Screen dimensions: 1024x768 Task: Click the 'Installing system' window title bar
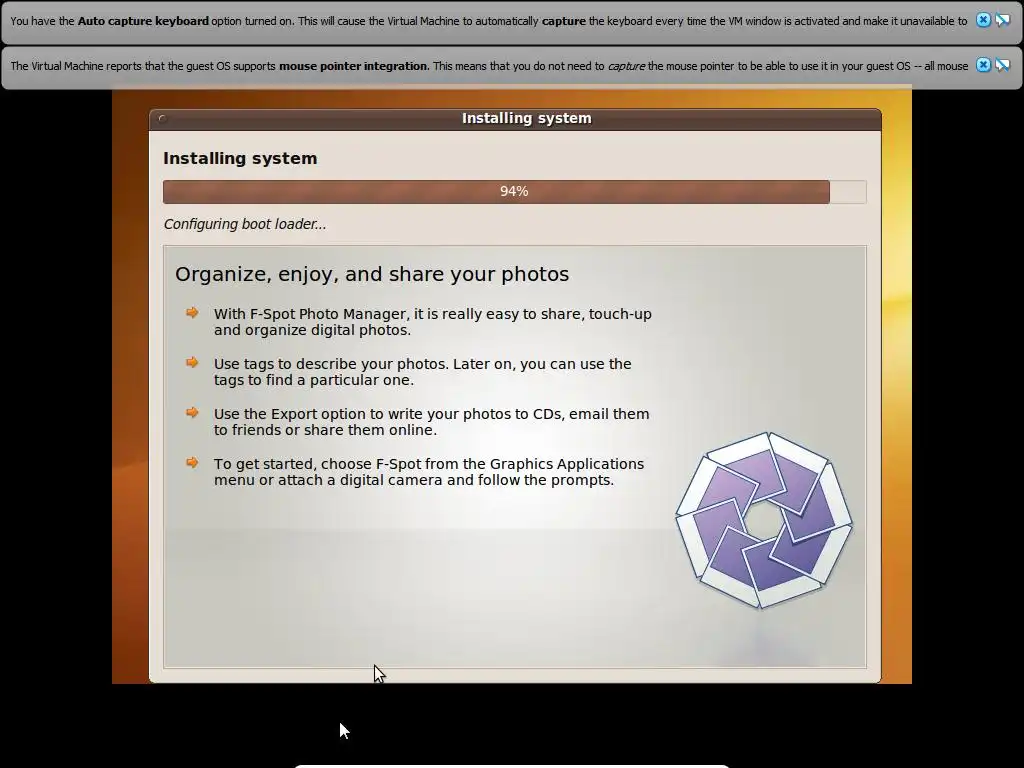coord(515,119)
